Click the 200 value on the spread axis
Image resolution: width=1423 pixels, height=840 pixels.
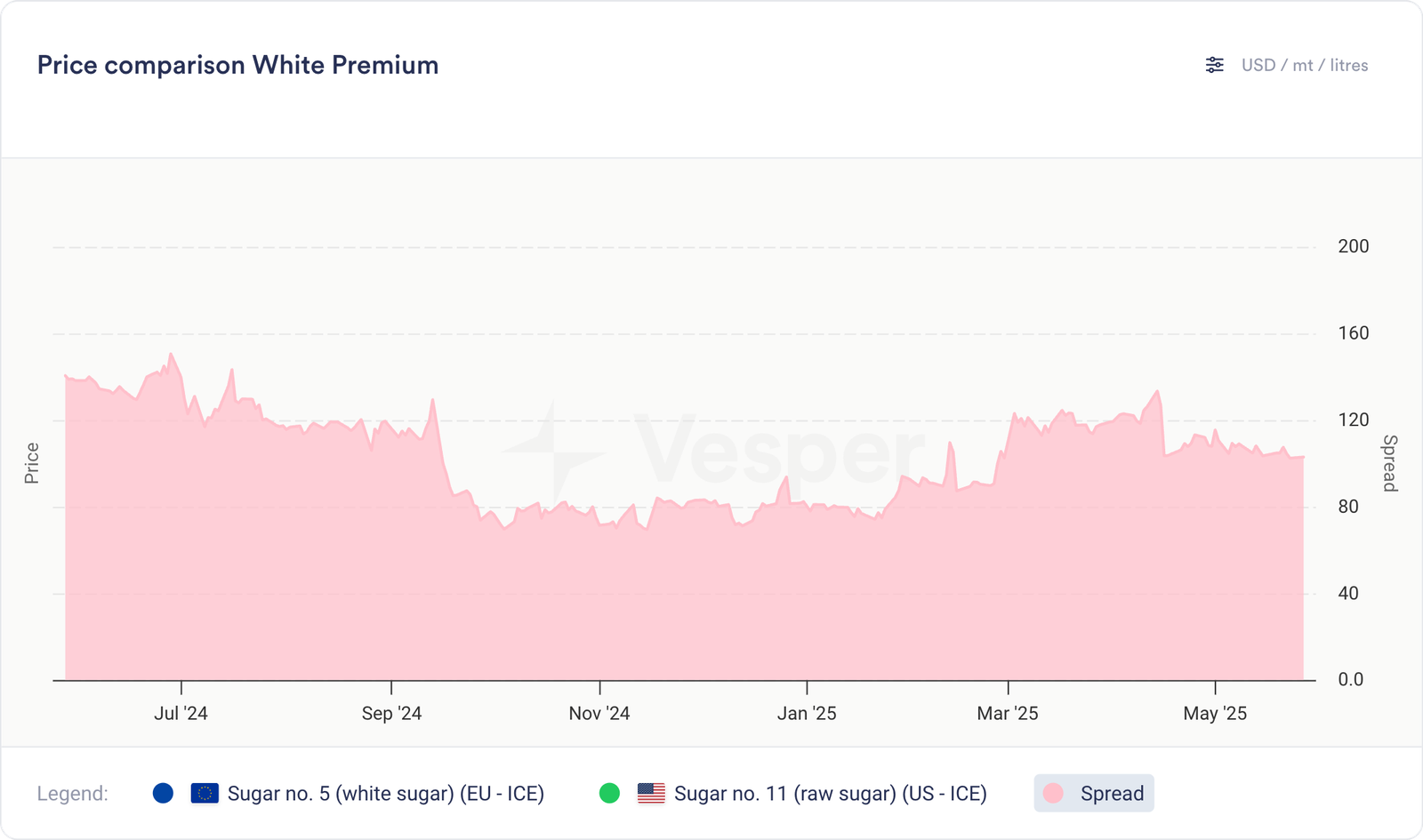pyautogui.click(x=1353, y=246)
